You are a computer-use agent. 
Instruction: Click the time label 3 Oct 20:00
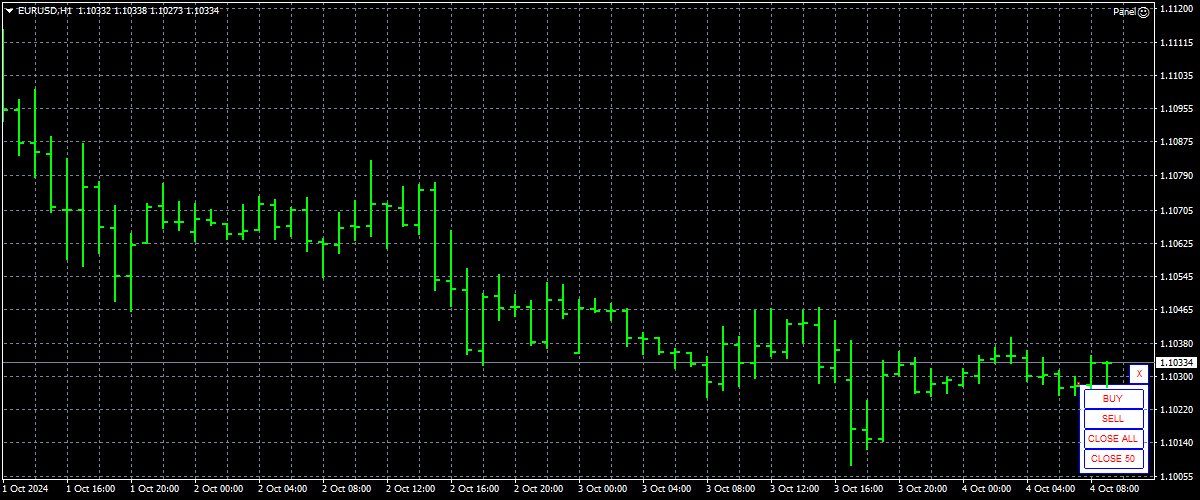pyautogui.click(x=922, y=489)
